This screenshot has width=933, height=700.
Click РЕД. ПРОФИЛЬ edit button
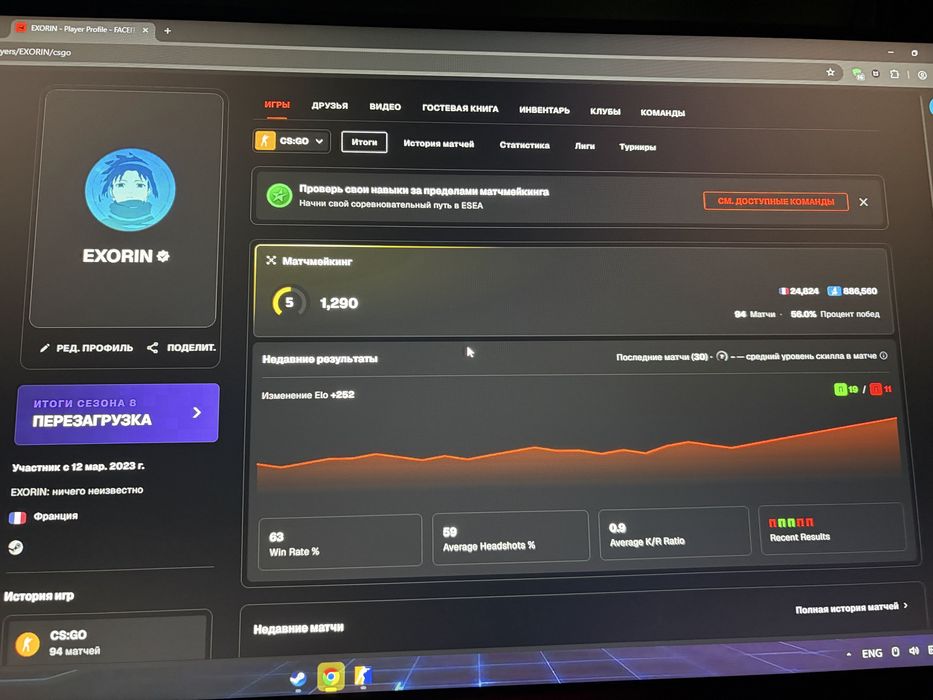point(86,348)
